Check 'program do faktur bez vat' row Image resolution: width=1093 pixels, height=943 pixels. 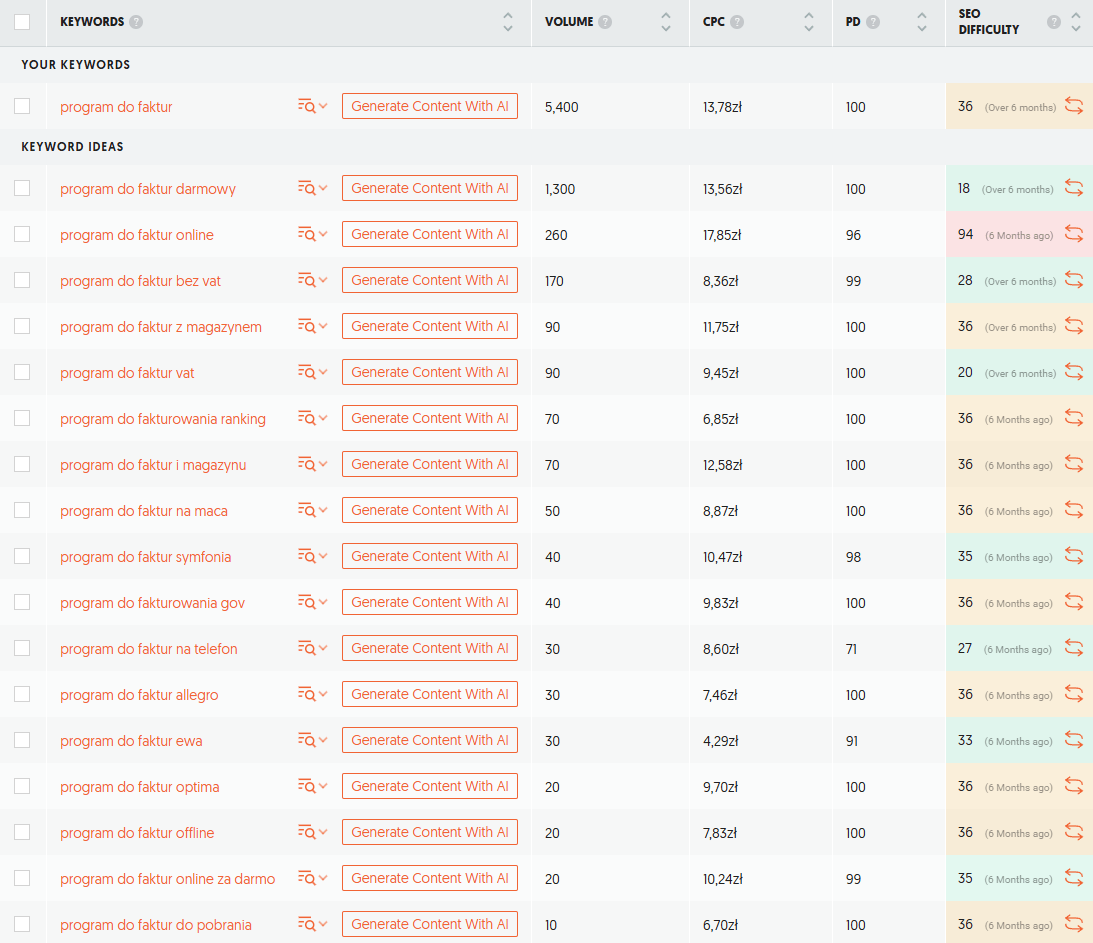pyautogui.click(x=22, y=280)
